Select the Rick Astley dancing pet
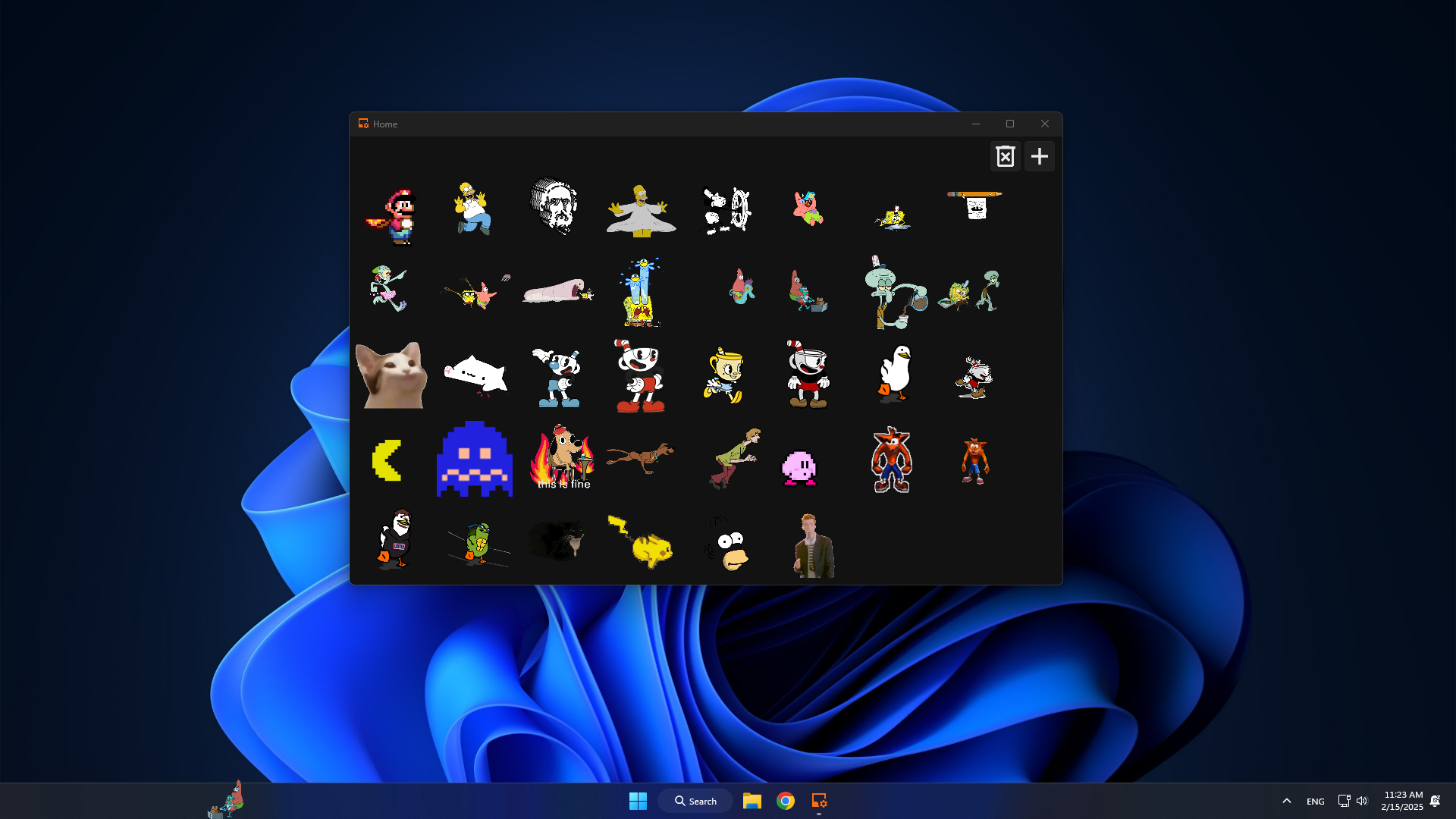 [x=813, y=545]
